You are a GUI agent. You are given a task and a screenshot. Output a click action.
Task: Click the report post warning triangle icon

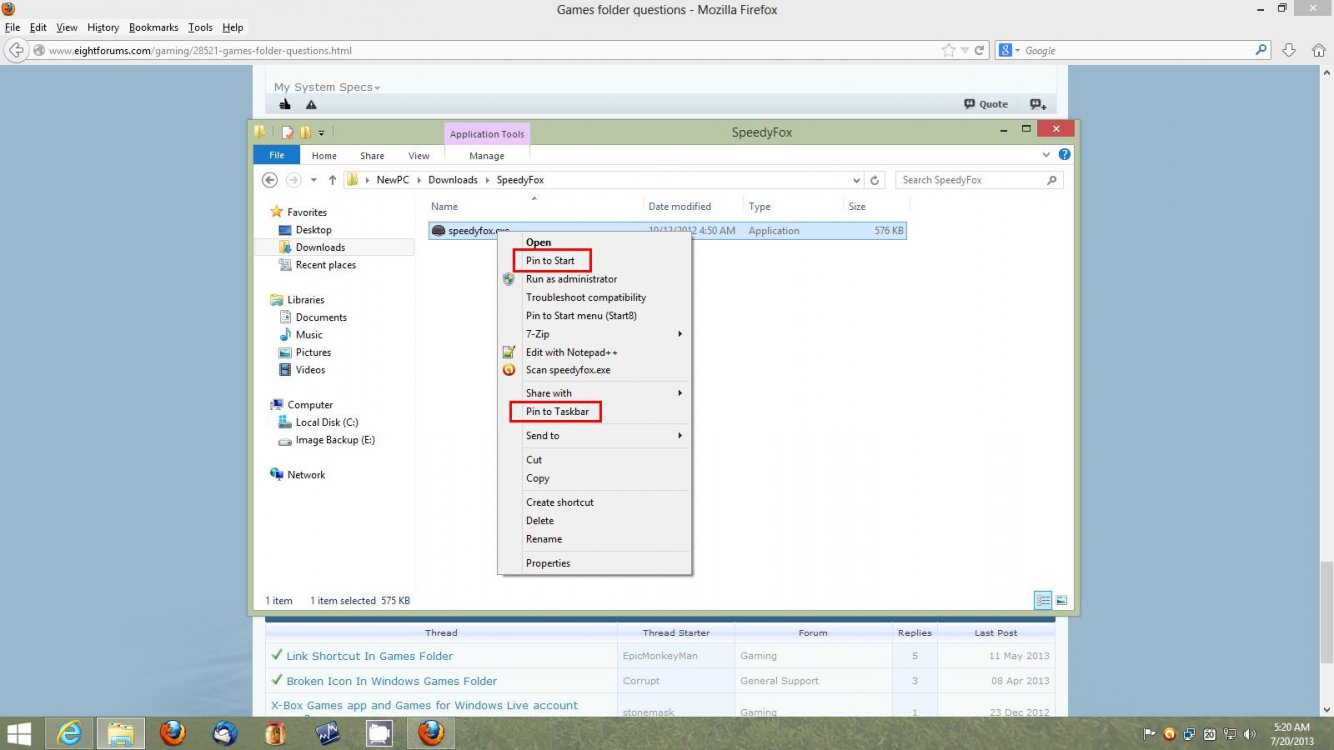311,104
